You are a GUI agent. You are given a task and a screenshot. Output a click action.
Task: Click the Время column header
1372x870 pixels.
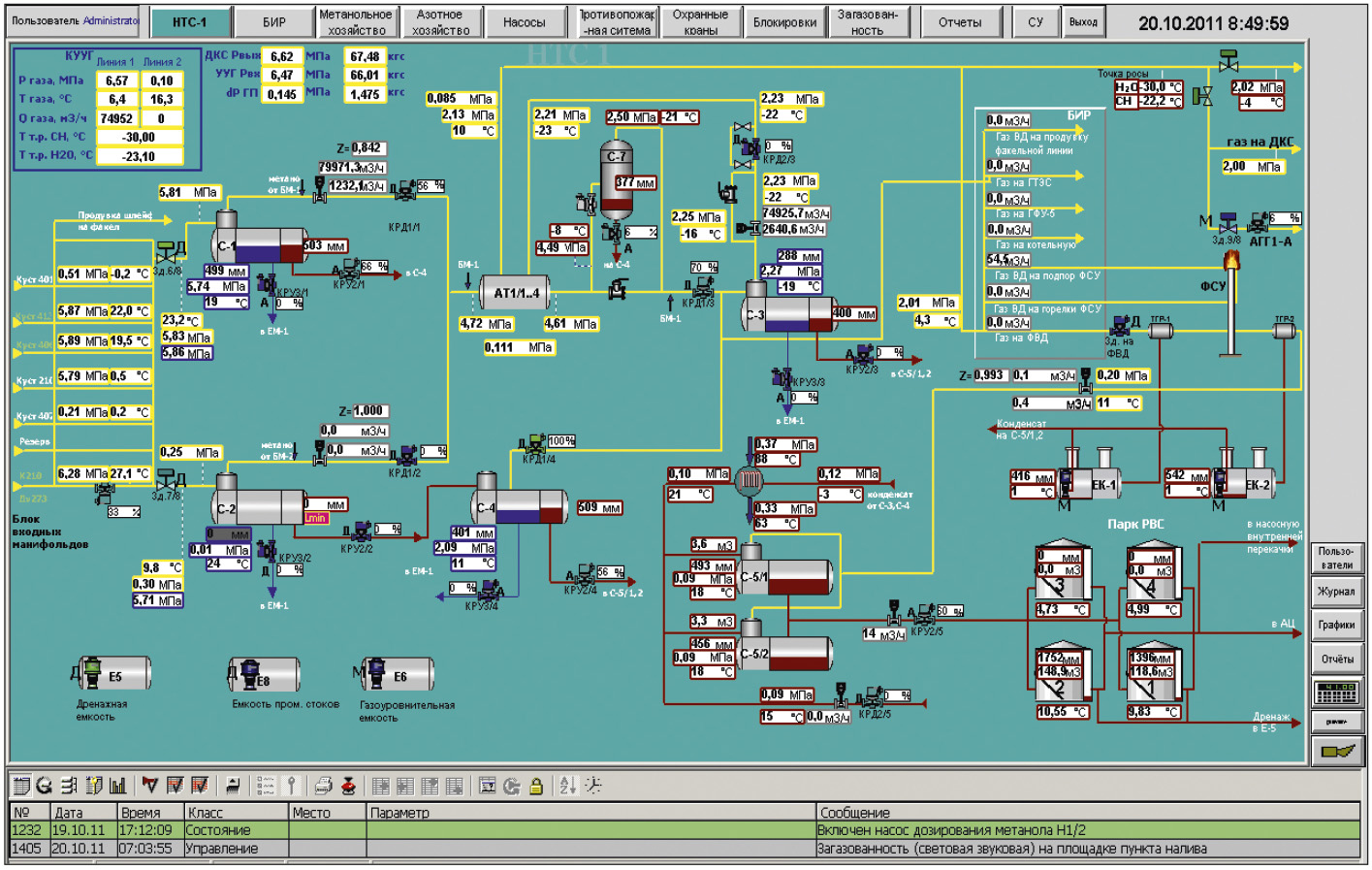pos(149,813)
